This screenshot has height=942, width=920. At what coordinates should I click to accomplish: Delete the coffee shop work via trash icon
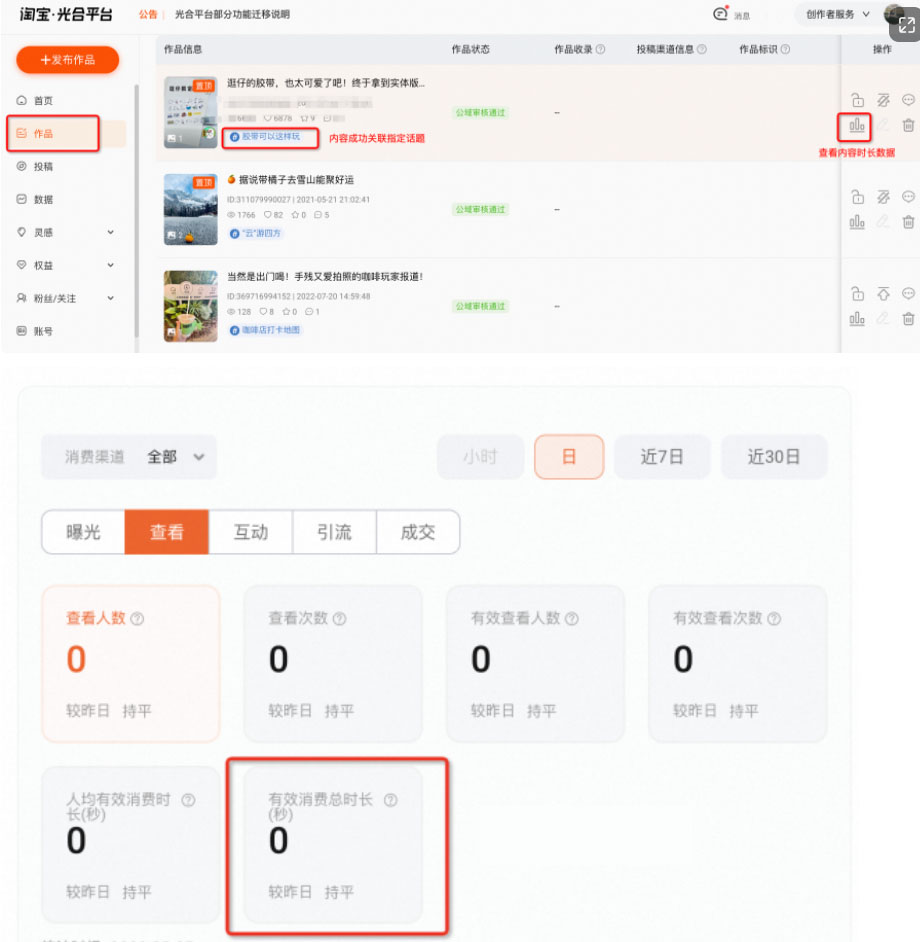pyautogui.click(x=908, y=319)
